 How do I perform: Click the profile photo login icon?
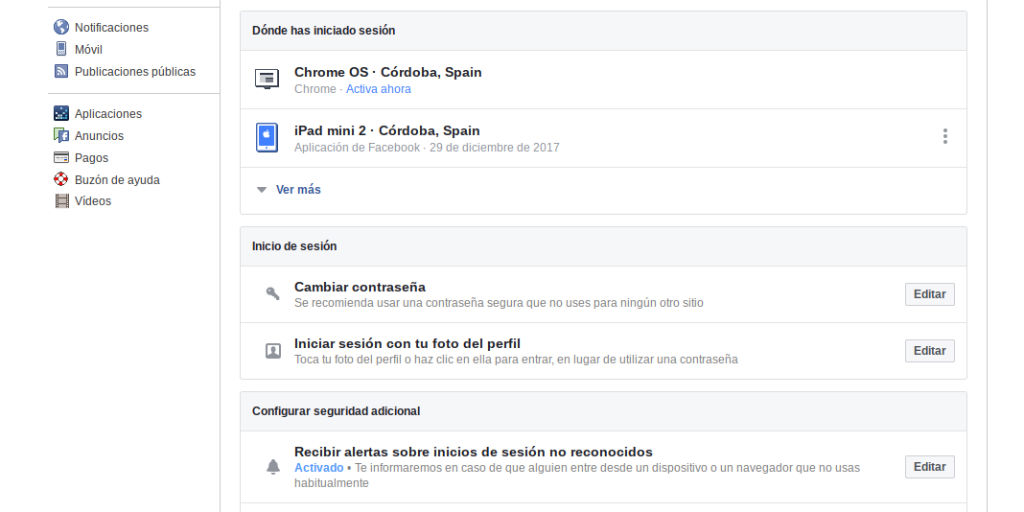[x=273, y=351]
